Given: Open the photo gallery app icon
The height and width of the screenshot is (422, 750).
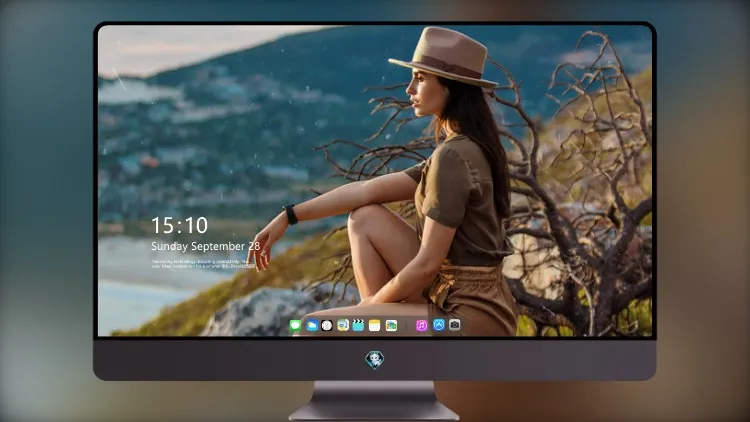Looking at the screenshot, I should coord(391,326).
